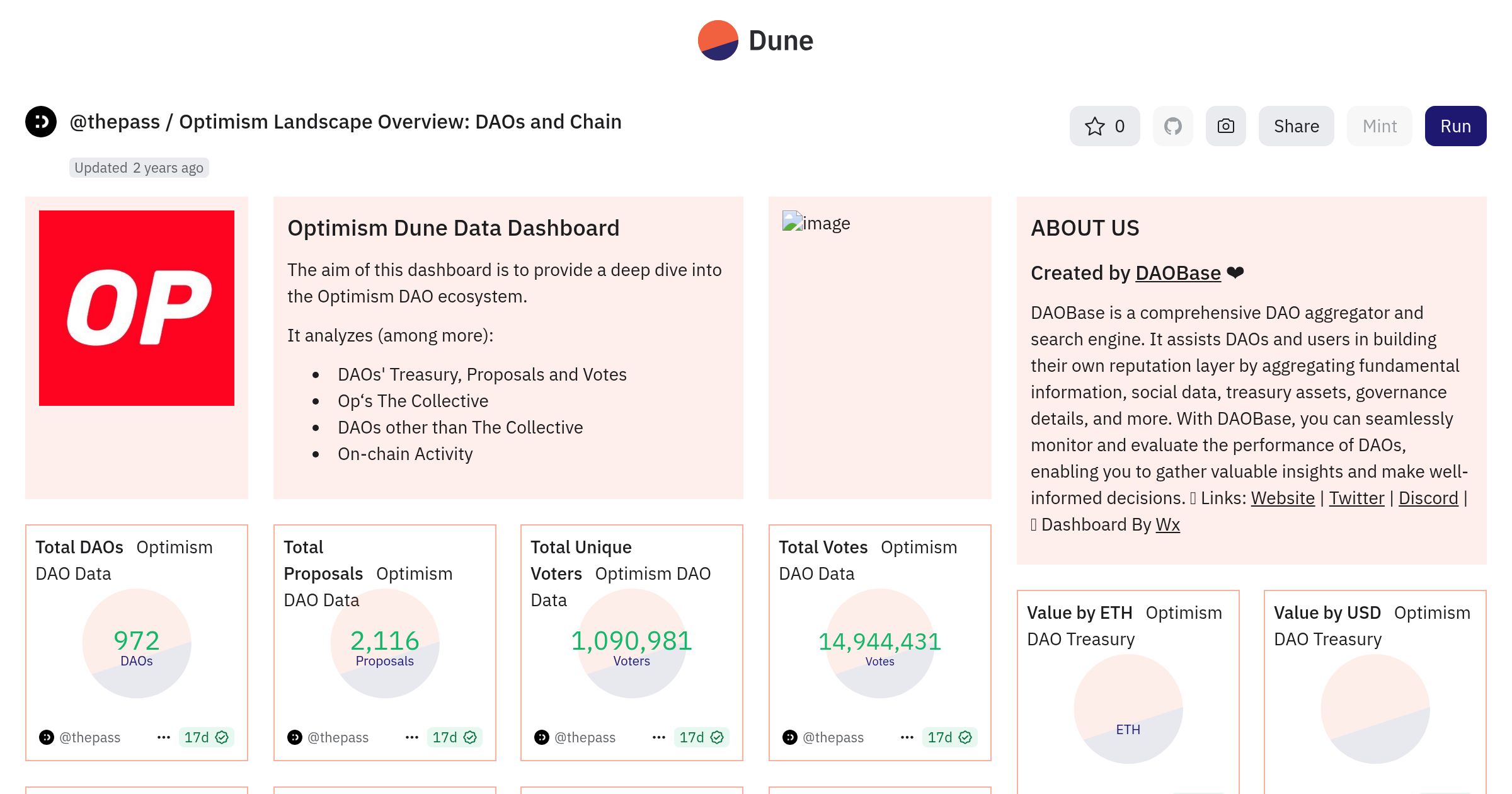Open the three-dot menu on Total Unique Voters card
The width and height of the screenshot is (1512, 794).
point(659,737)
